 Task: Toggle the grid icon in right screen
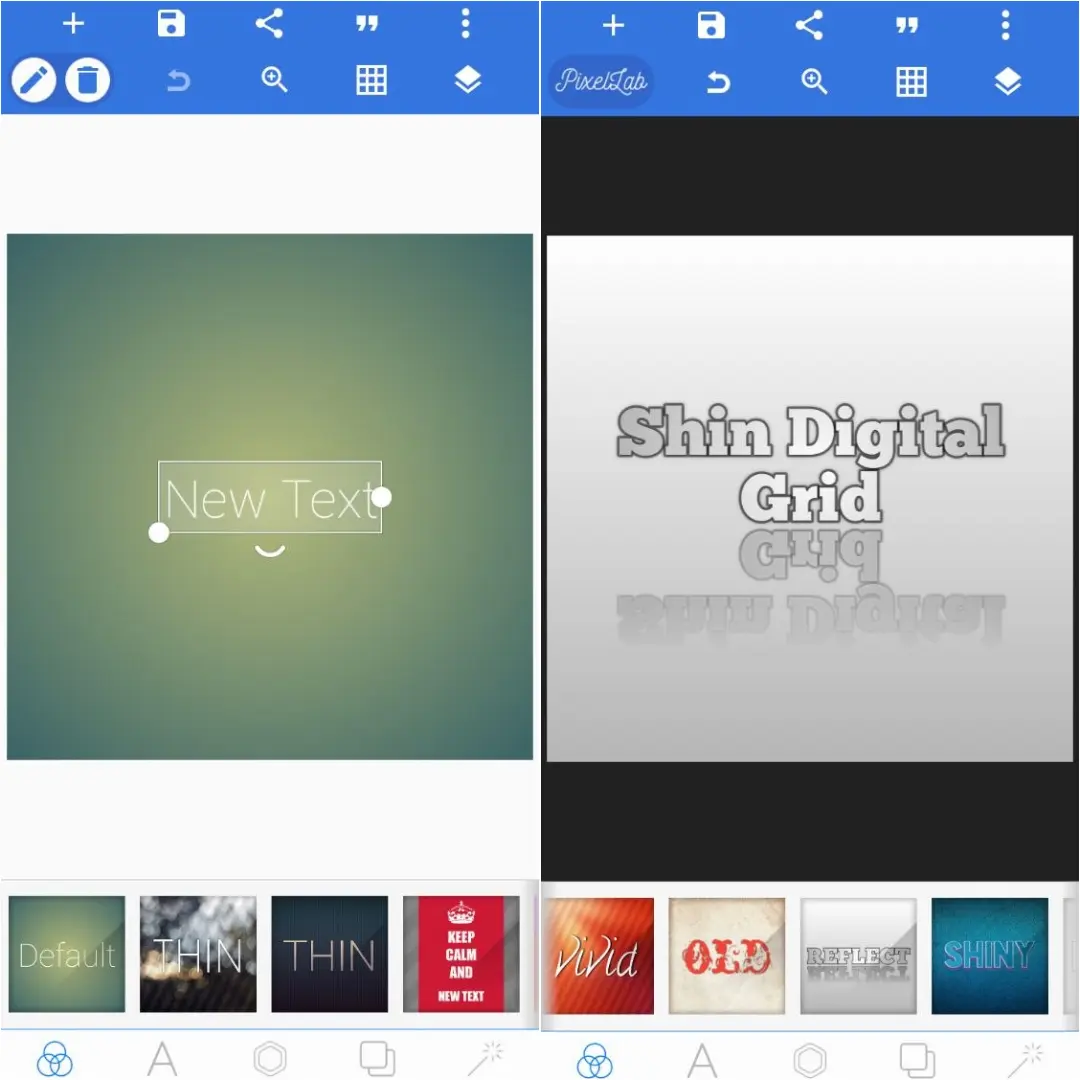(911, 82)
